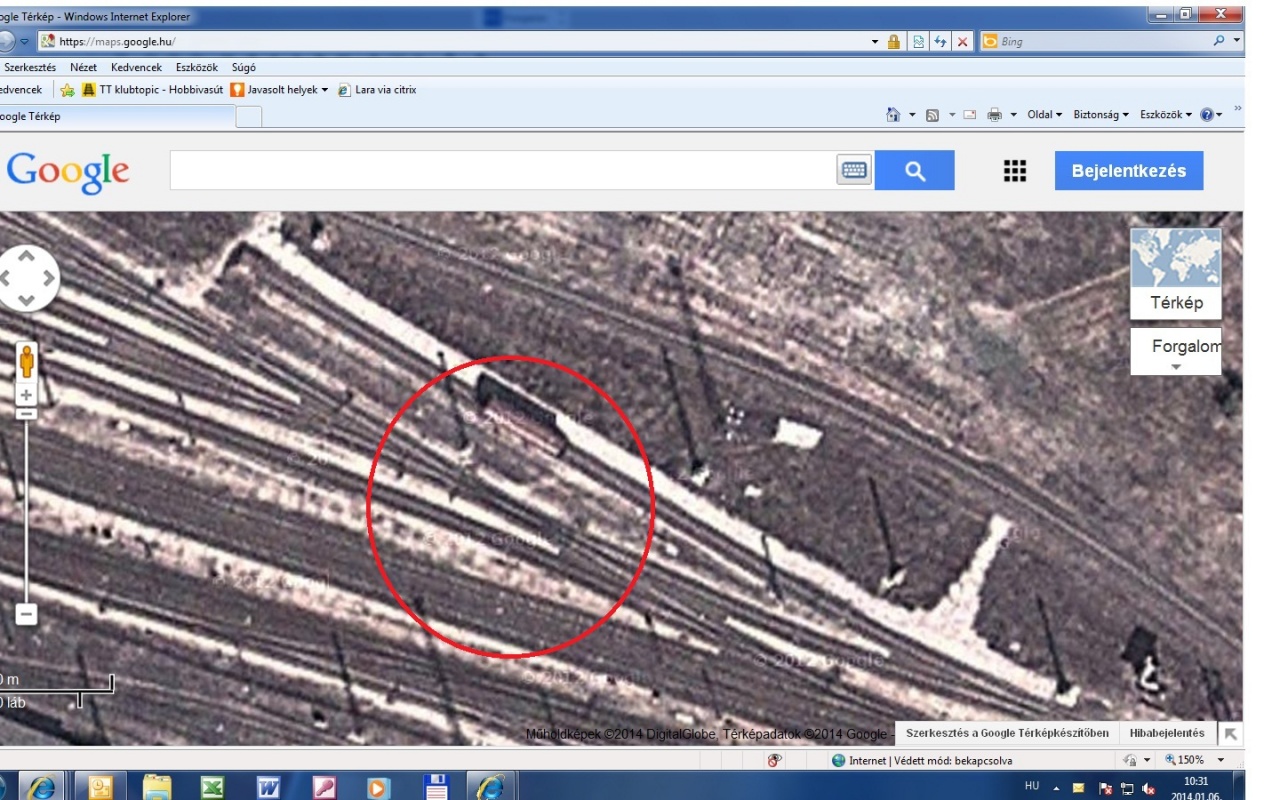Open the on-screen keyboard input tool
The image size is (1280, 800).
pos(854,171)
